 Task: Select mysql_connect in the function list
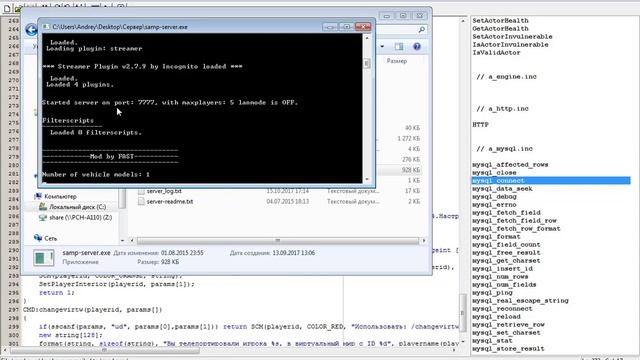pyautogui.click(x=551, y=180)
